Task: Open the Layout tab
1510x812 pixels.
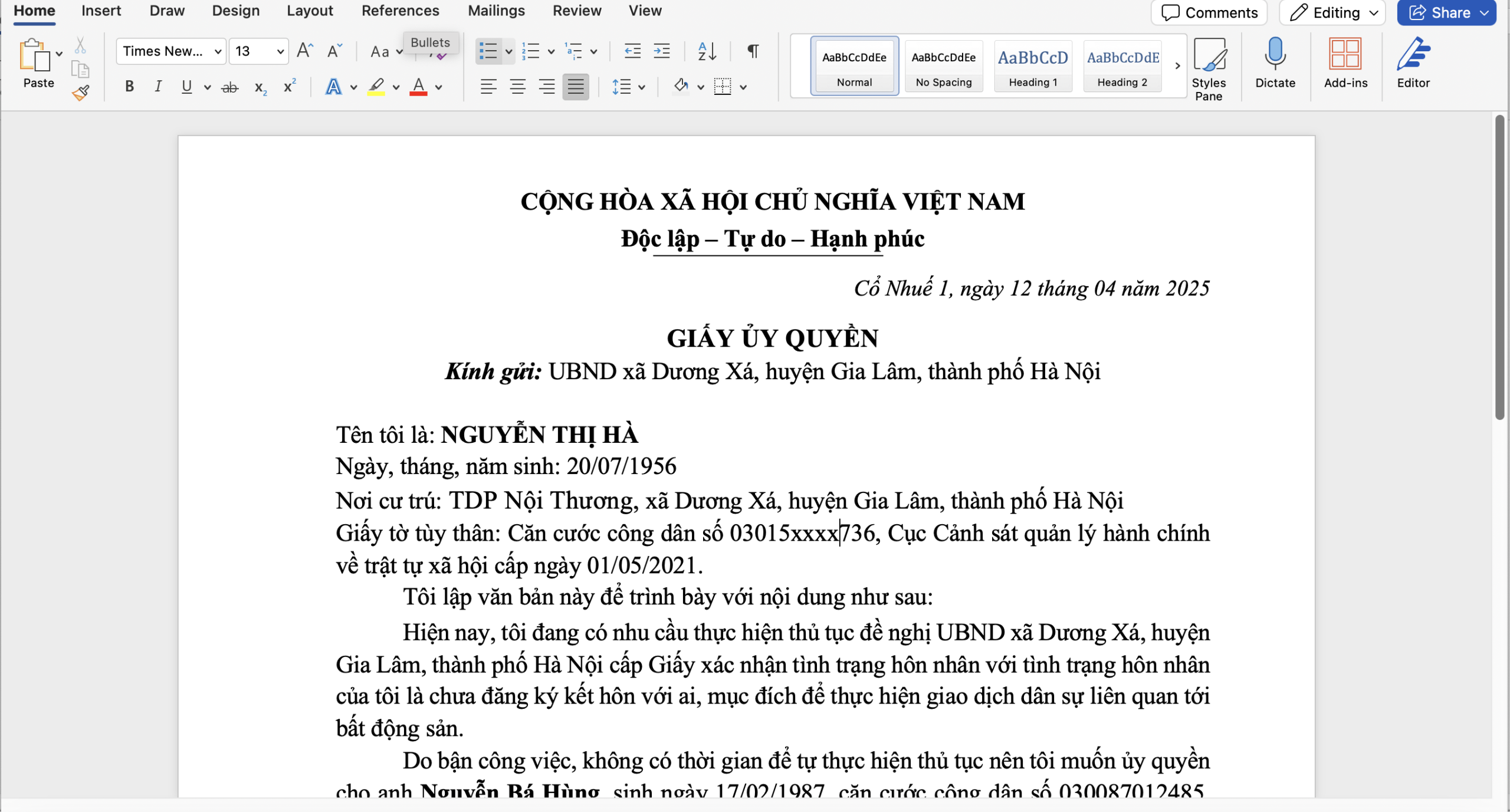Action: 310,11
